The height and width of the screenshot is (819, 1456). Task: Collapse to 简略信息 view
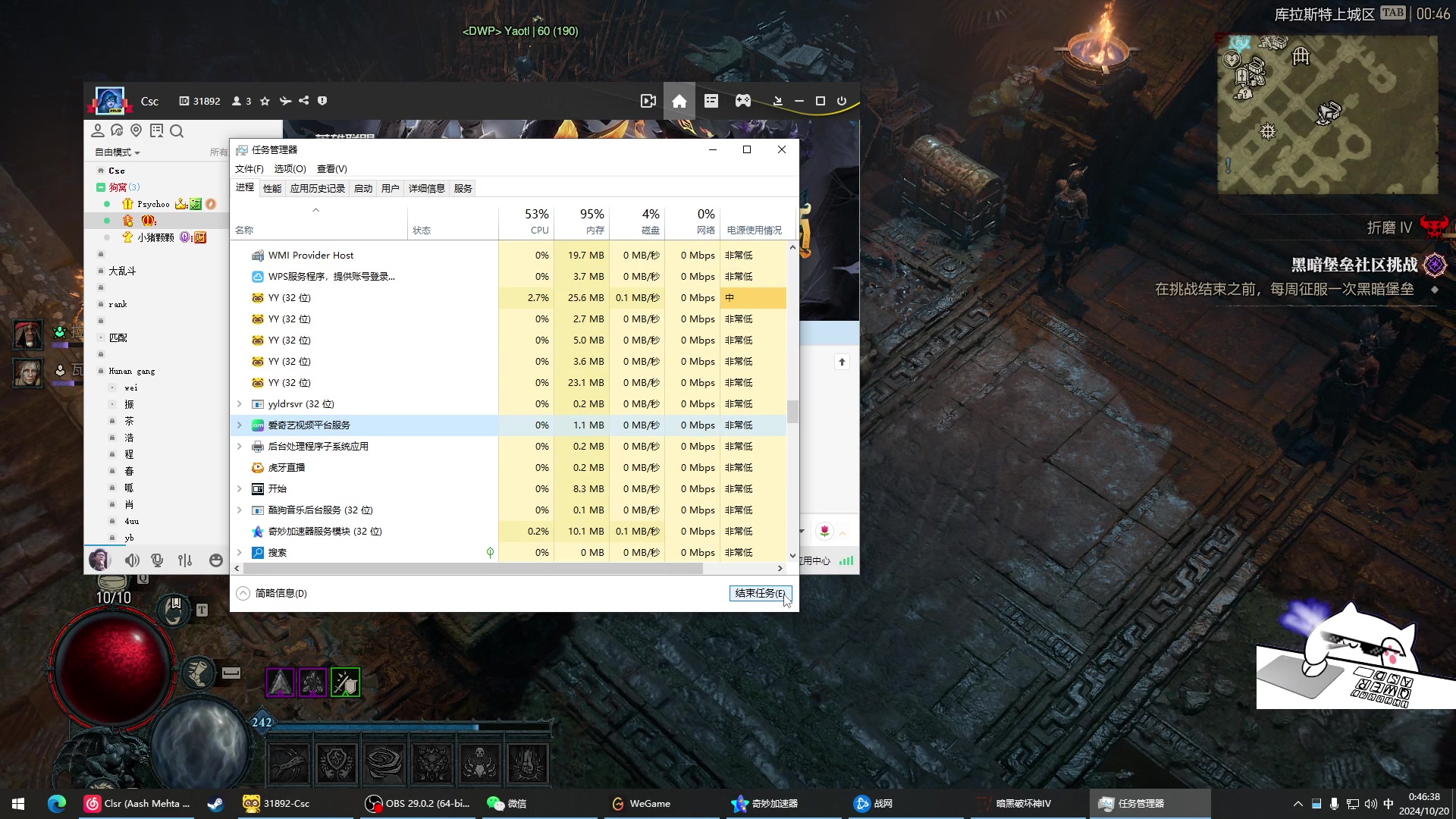tap(271, 593)
